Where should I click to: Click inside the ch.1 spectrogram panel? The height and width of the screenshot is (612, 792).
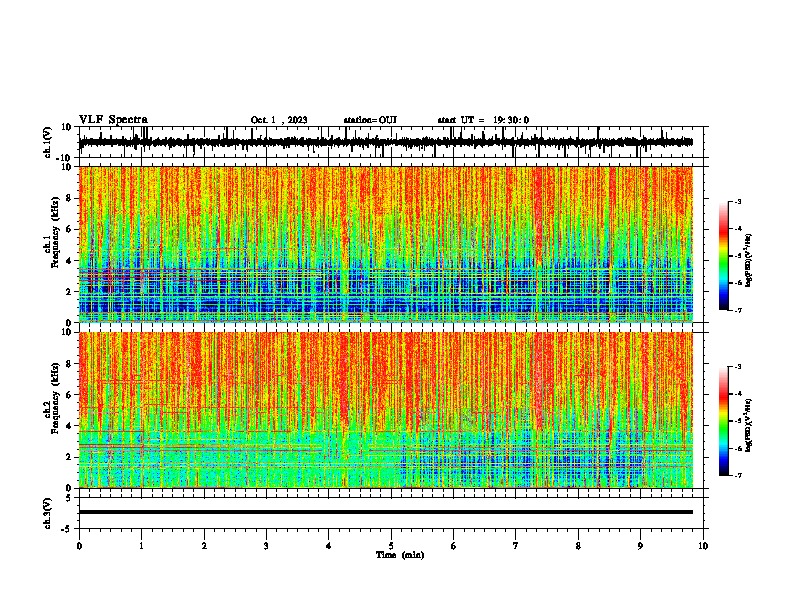[x=385, y=244]
